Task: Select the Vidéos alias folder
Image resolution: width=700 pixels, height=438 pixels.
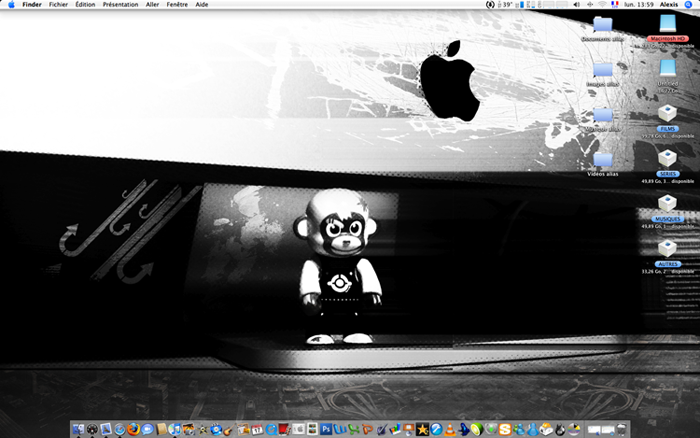Action: point(602,162)
